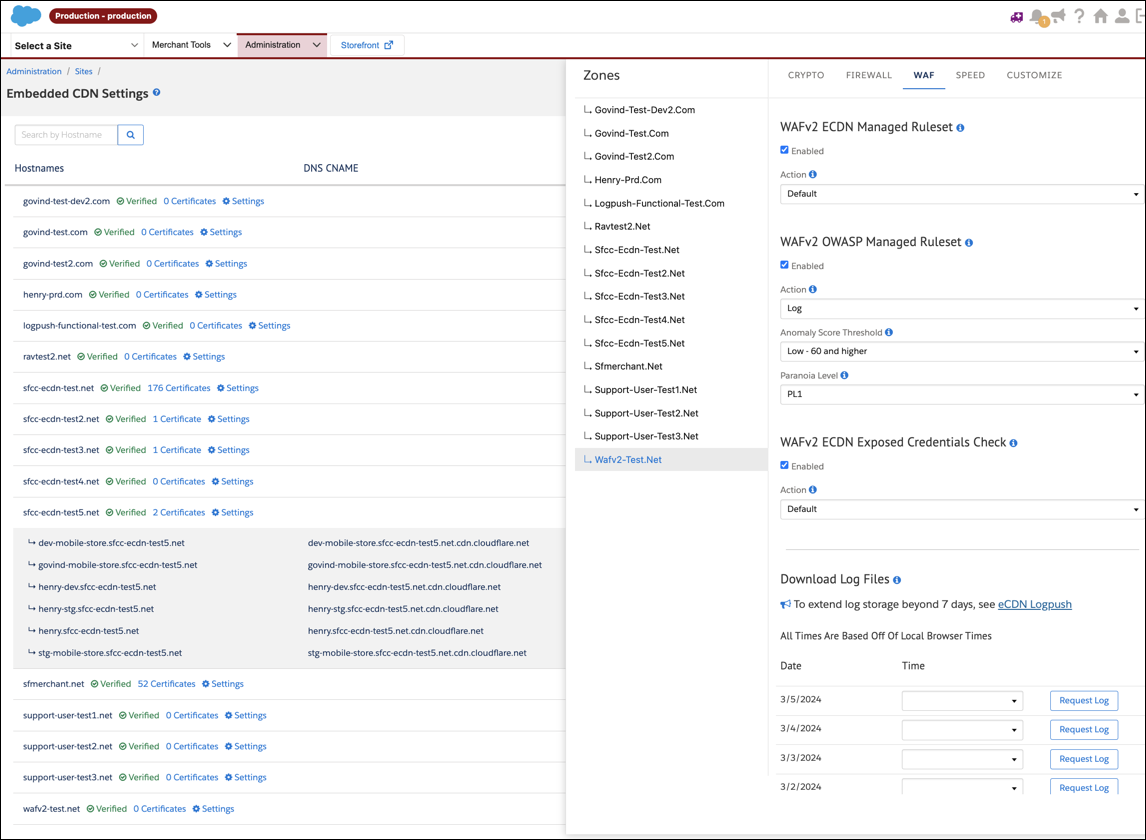Click the announcements megaphone icon

coord(1058,16)
